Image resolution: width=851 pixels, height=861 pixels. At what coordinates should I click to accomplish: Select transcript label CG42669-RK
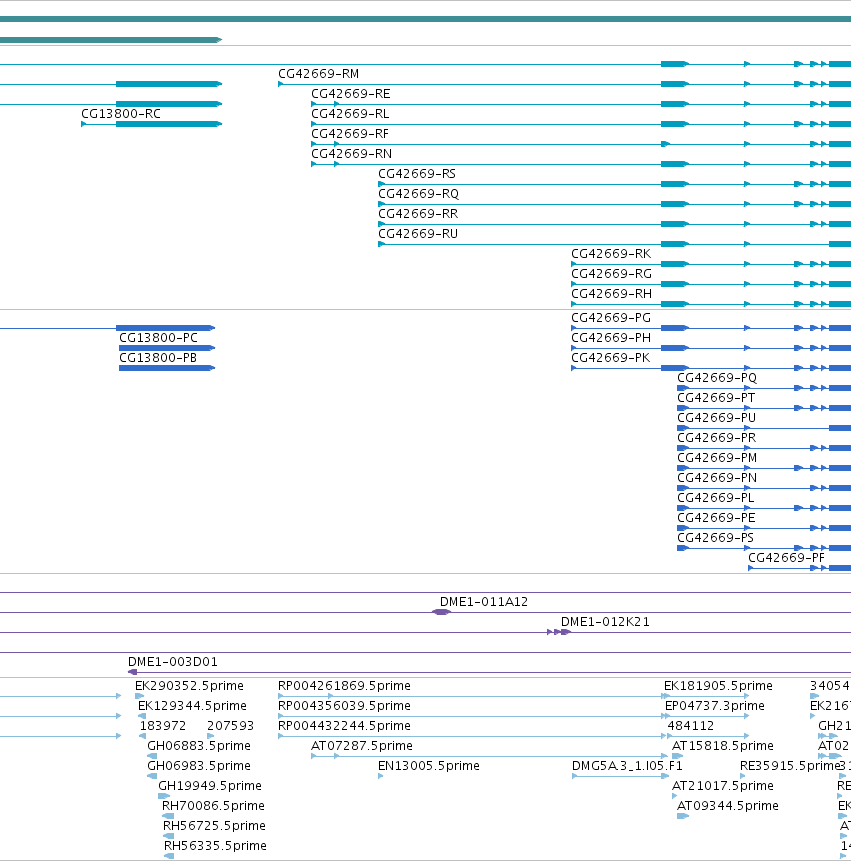pyautogui.click(x=611, y=254)
